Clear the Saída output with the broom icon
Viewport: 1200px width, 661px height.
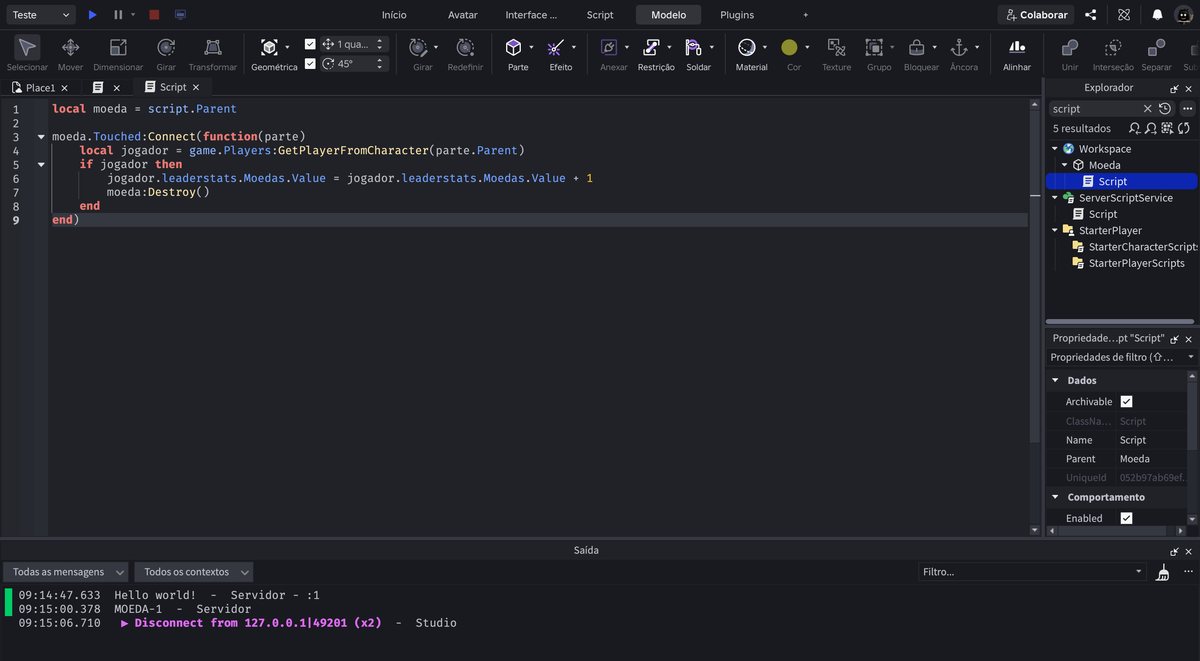pyautogui.click(x=1162, y=573)
